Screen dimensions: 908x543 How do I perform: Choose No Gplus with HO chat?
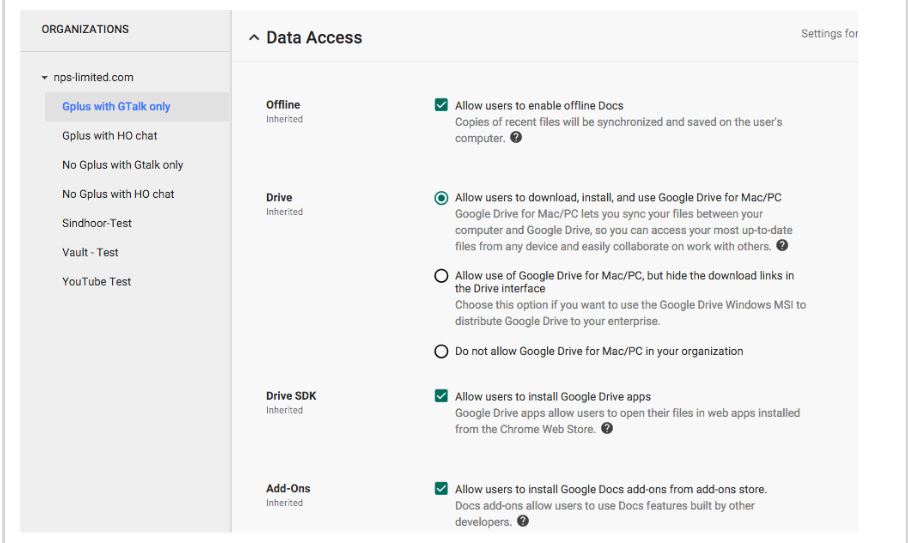pos(118,194)
